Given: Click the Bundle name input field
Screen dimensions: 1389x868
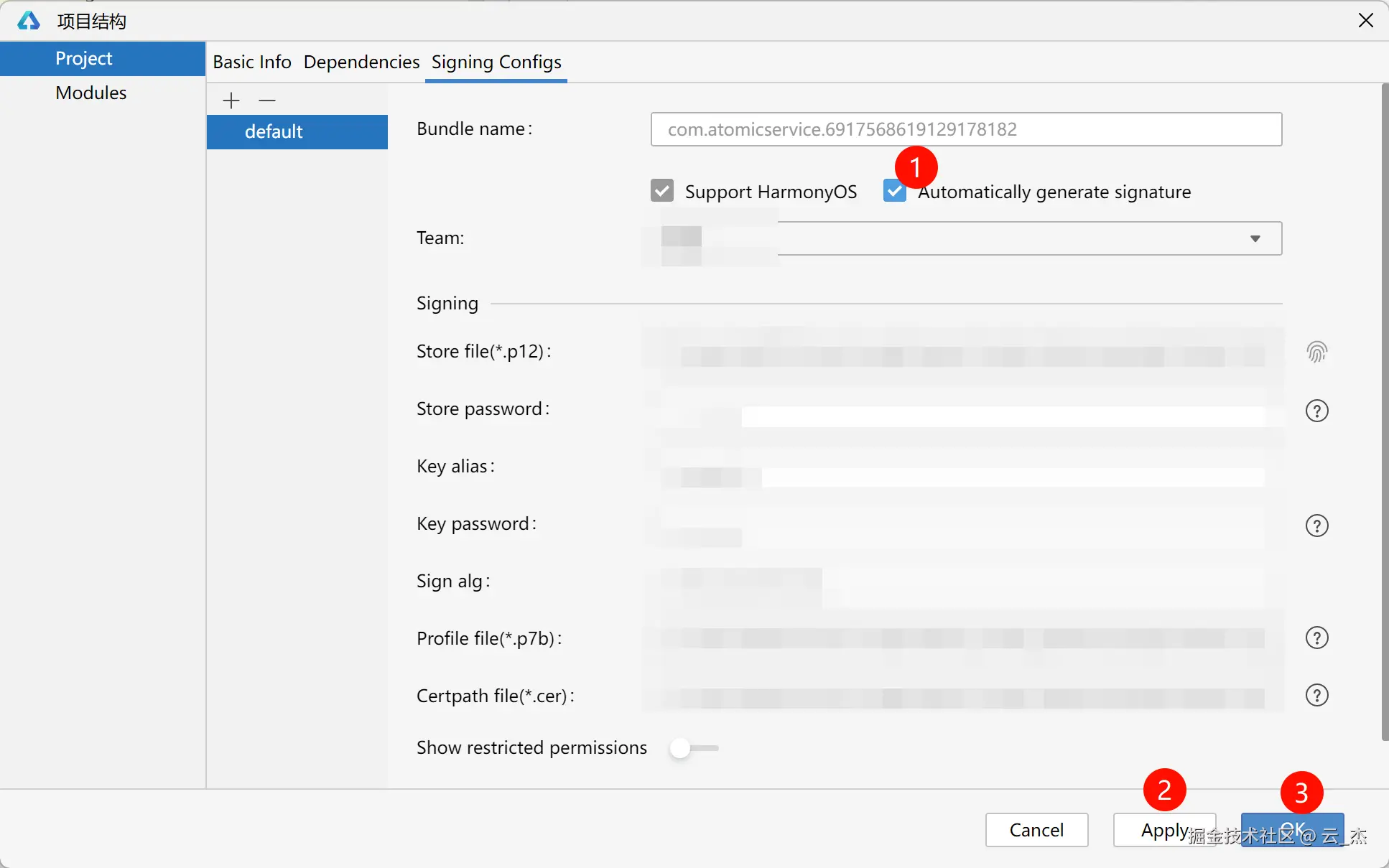Looking at the screenshot, I should (966, 129).
